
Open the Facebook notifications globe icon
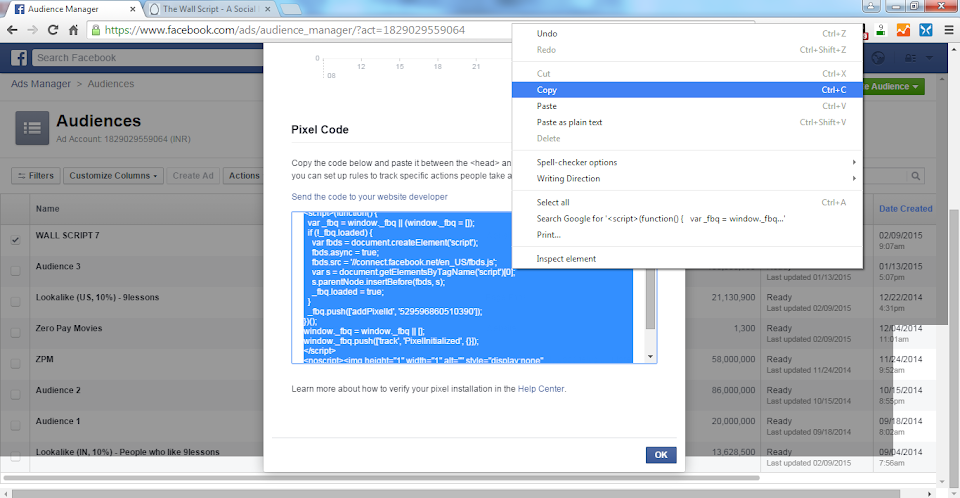(x=879, y=58)
